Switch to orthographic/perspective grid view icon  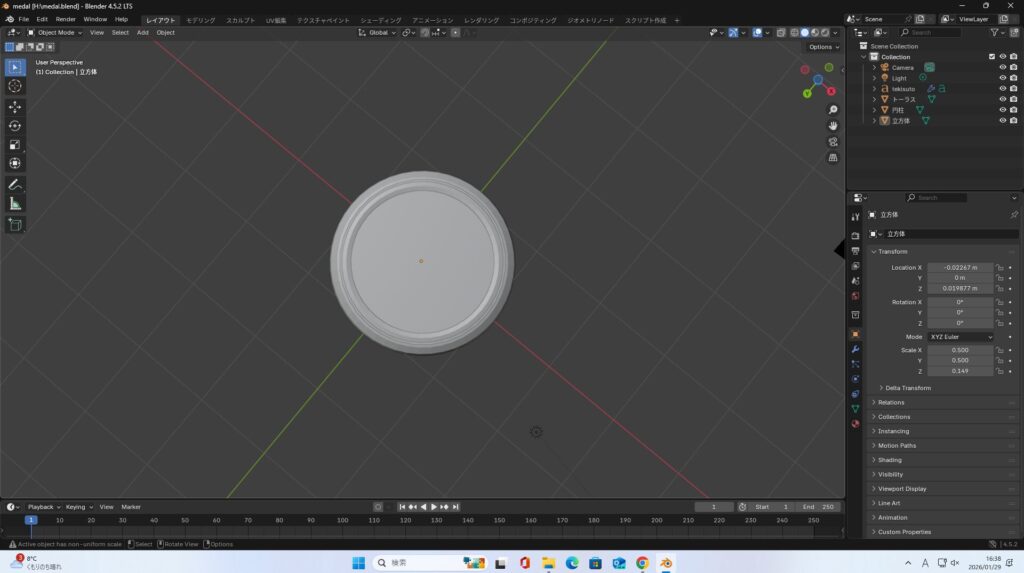833,158
